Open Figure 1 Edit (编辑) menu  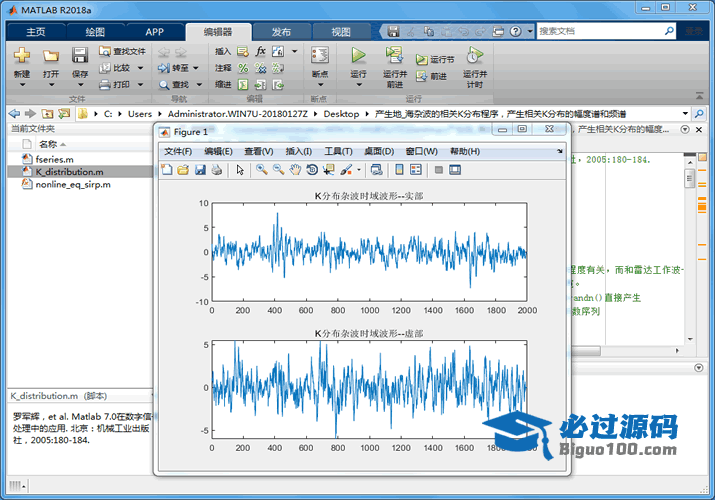pos(218,151)
